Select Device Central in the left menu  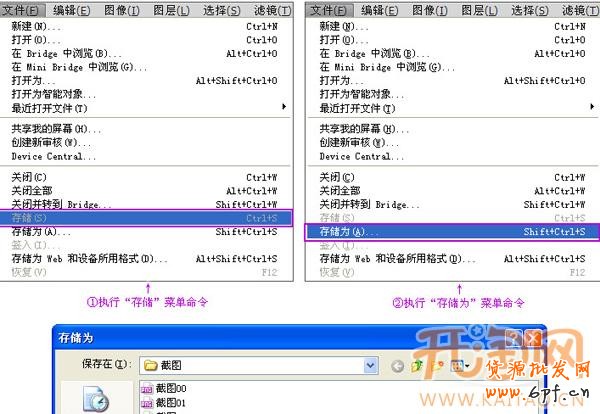(x=53, y=156)
